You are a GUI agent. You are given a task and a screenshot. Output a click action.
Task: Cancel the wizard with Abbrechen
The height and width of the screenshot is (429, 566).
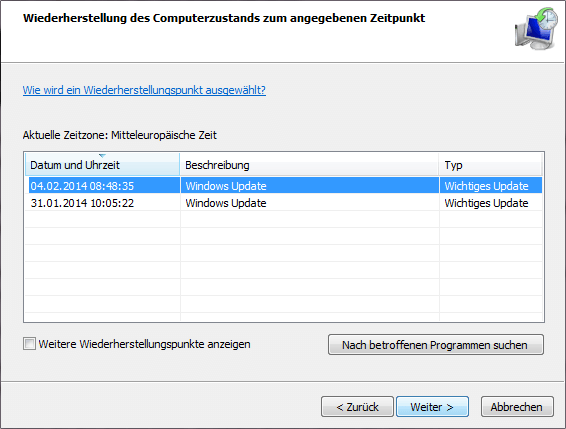(x=517, y=407)
